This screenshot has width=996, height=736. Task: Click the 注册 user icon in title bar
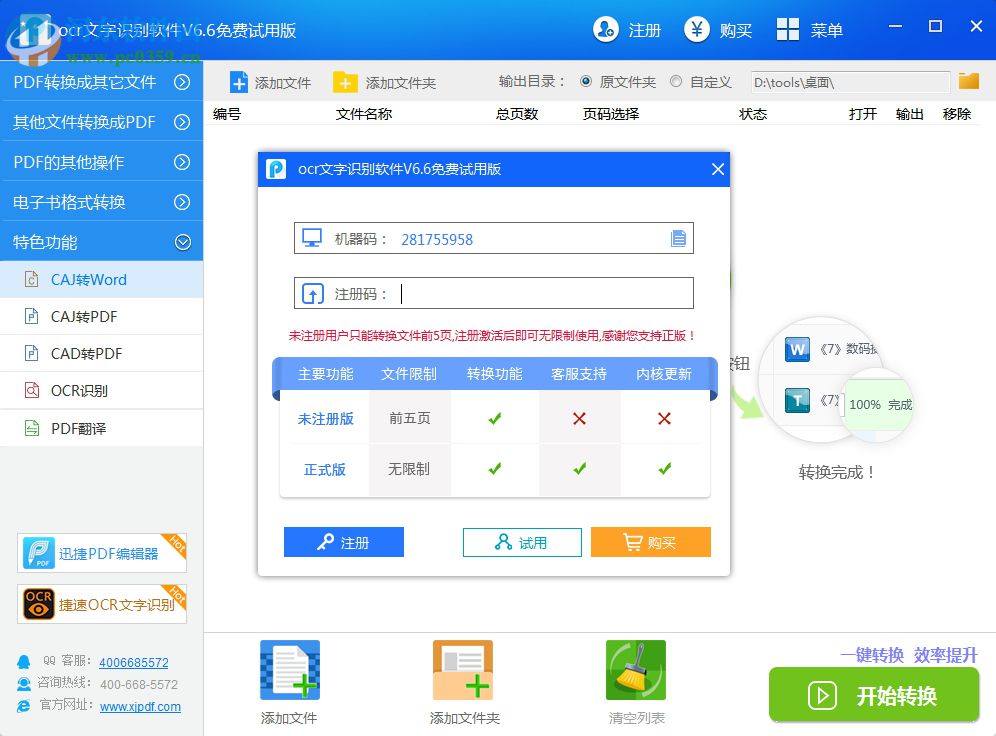(x=605, y=29)
